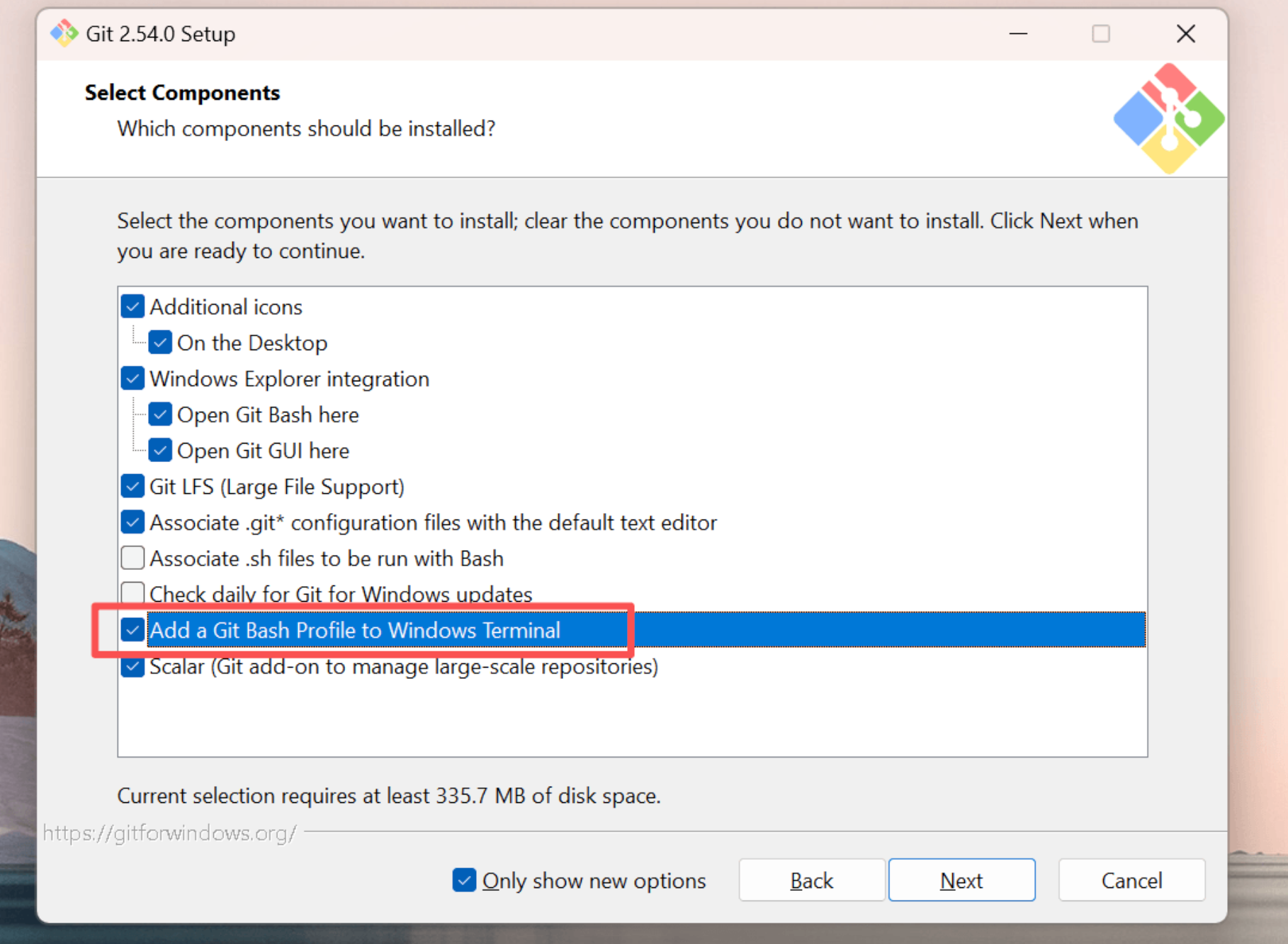This screenshot has width=1288, height=944.
Task: Click the 'Open Git GUI here' label
Action: tap(263, 451)
